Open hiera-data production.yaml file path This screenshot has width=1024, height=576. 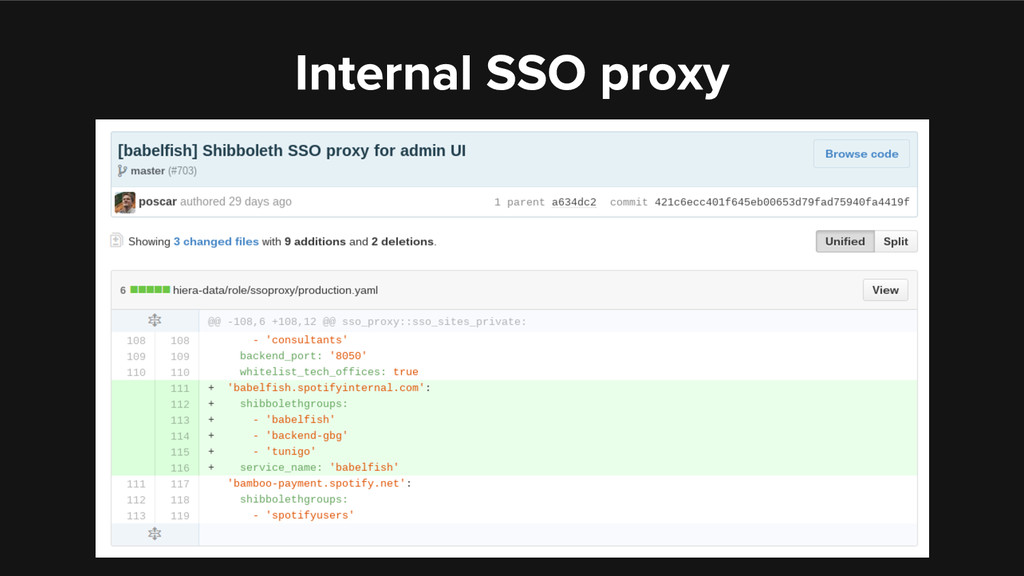pyautogui.click(x=275, y=290)
